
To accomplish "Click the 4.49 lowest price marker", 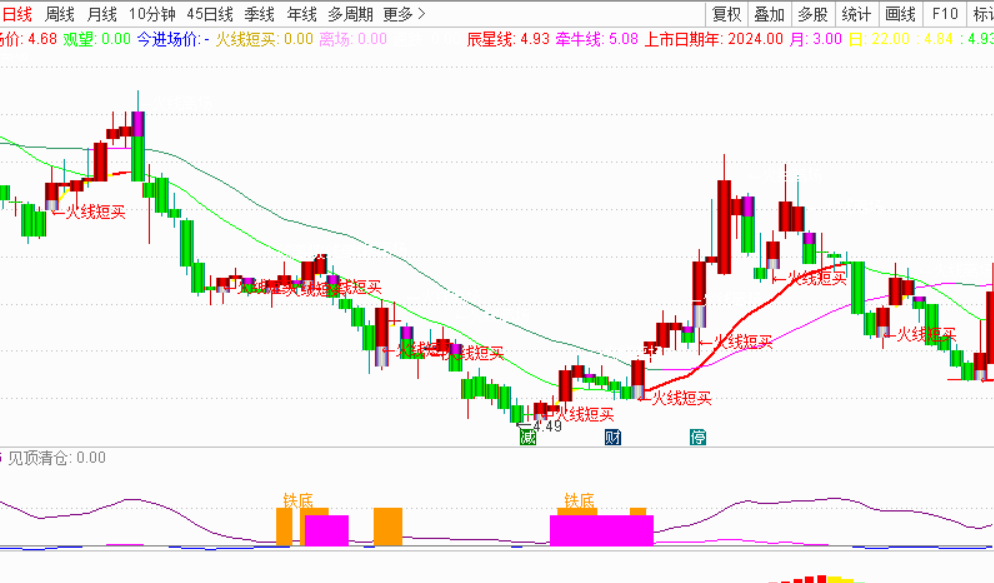I will click(x=546, y=426).
